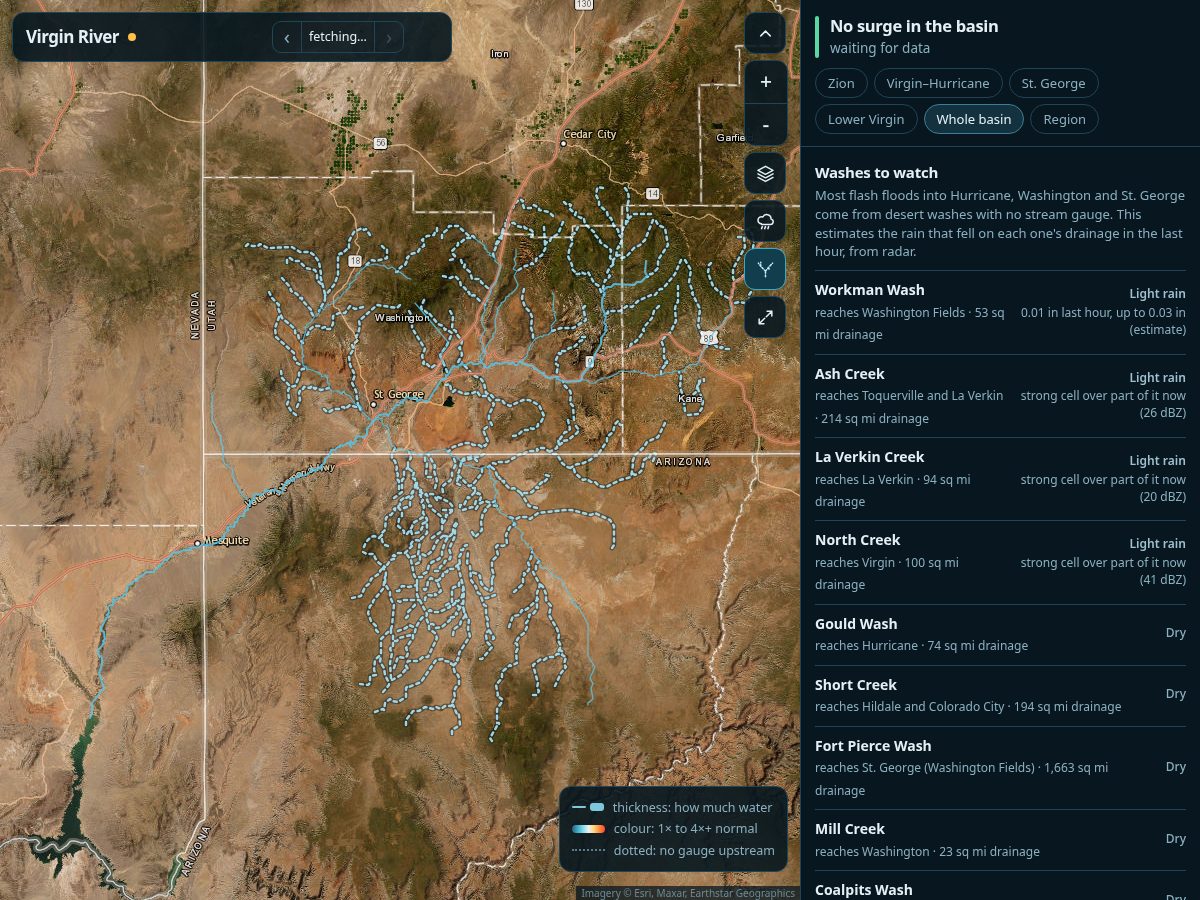Screen dimensions: 1200x900
Task: Open the North Creek row
Action: [1000, 562]
